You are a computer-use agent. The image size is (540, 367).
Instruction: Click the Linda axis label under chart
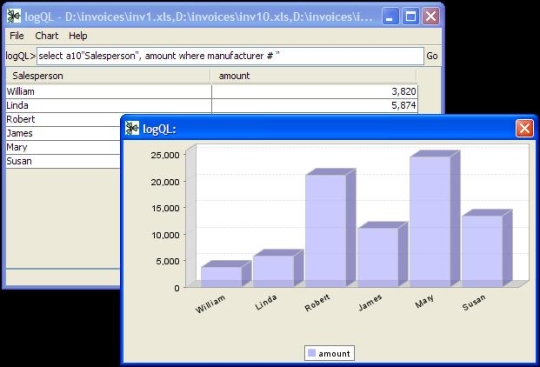266,302
